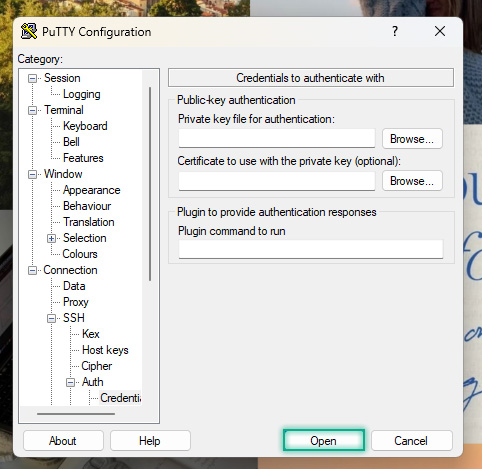Screen dimensions: 482x469
Task: Click the private key file text field
Action: coord(277,138)
